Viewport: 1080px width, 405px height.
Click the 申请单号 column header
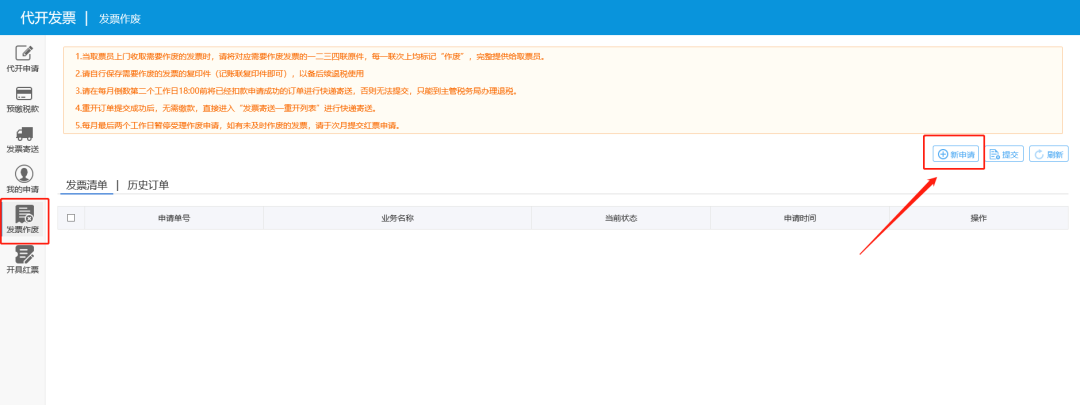click(174, 218)
